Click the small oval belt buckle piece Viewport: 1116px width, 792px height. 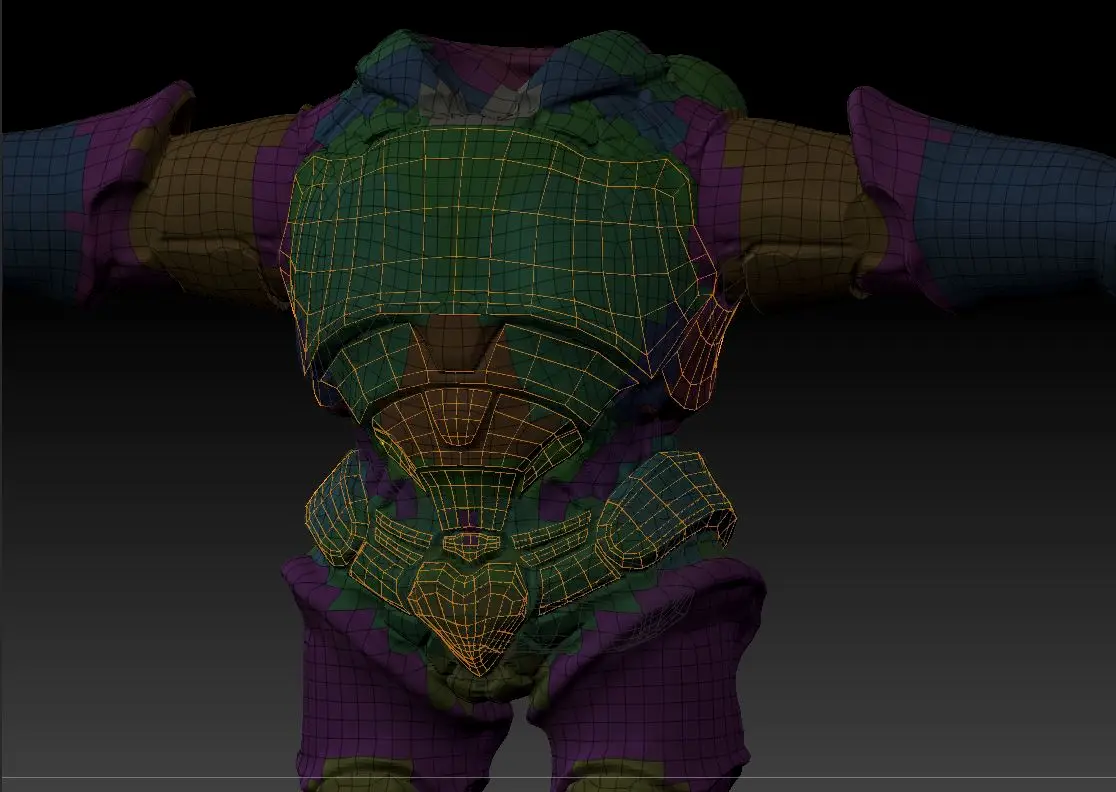coord(470,545)
